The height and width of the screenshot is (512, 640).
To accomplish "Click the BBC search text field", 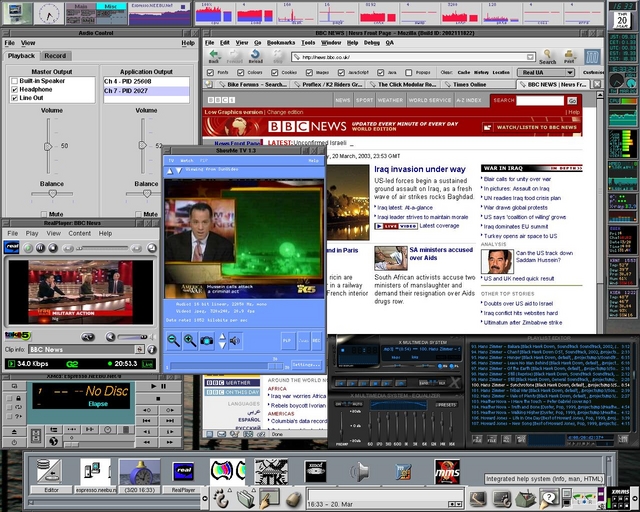I will [x=540, y=100].
